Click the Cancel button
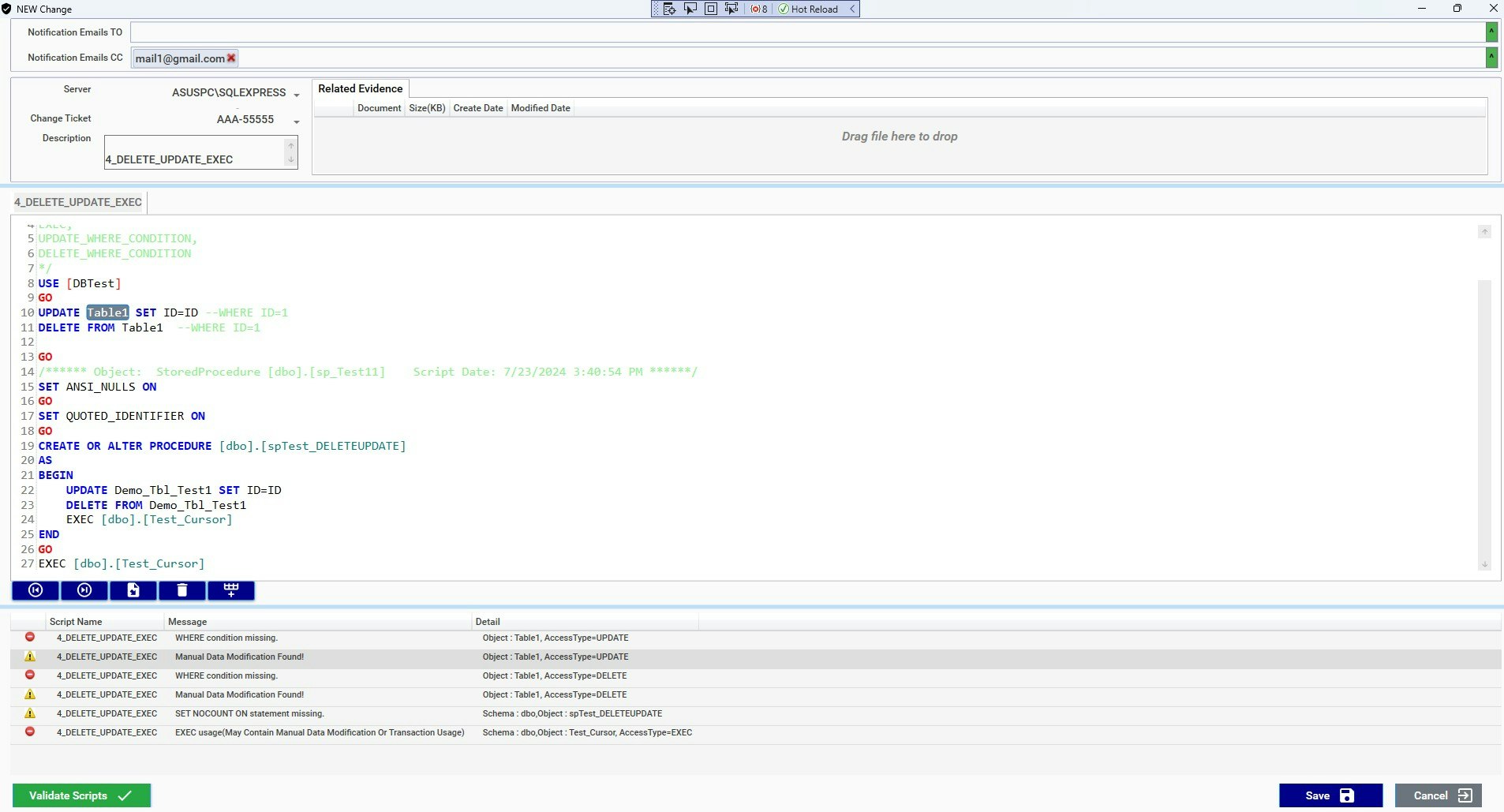The width and height of the screenshot is (1504, 812). click(x=1439, y=795)
